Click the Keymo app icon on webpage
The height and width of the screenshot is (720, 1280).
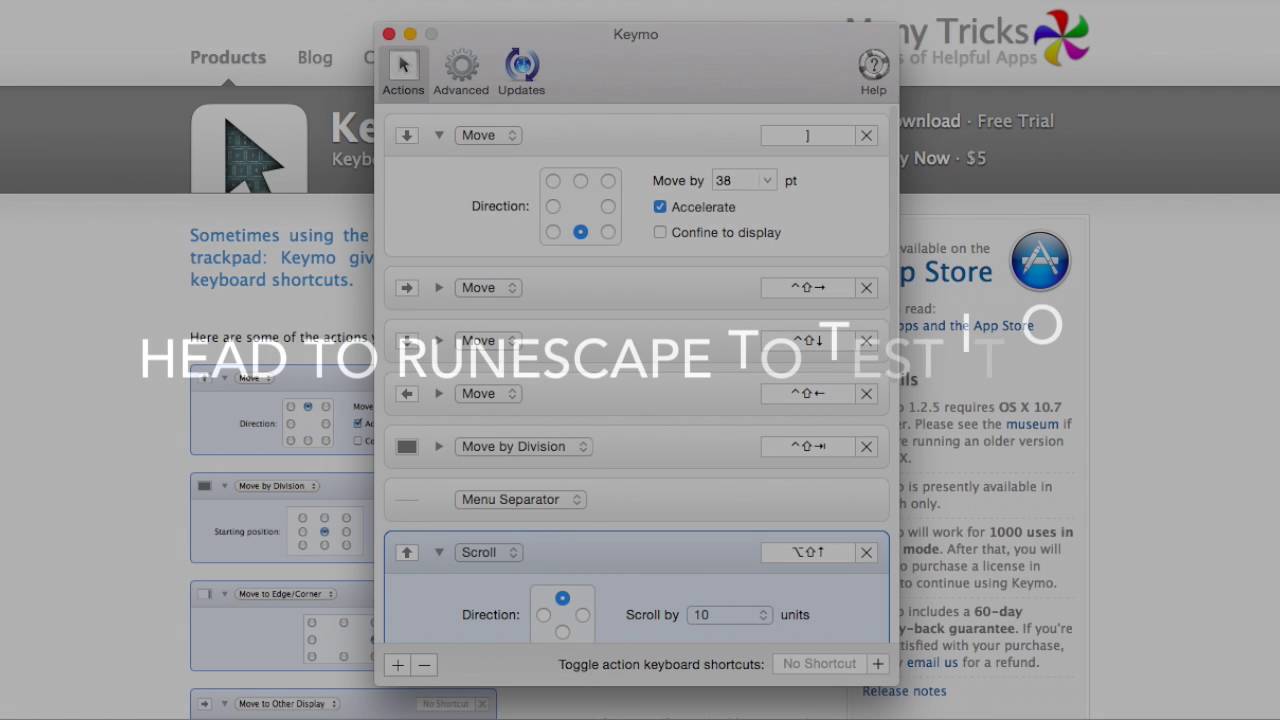[249, 149]
